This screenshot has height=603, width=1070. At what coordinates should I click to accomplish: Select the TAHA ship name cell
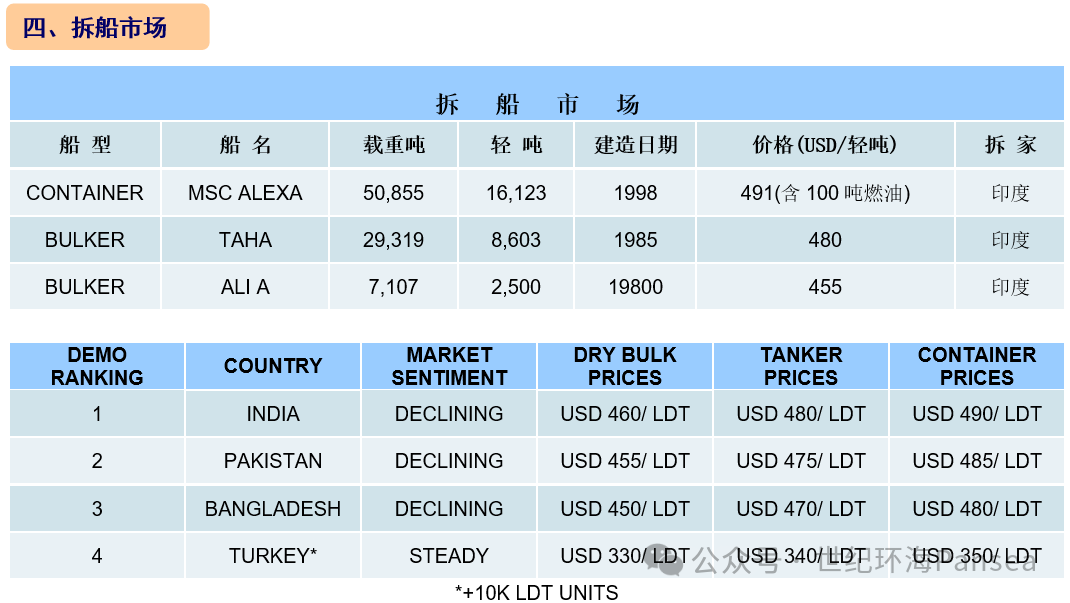pyautogui.click(x=245, y=240)
